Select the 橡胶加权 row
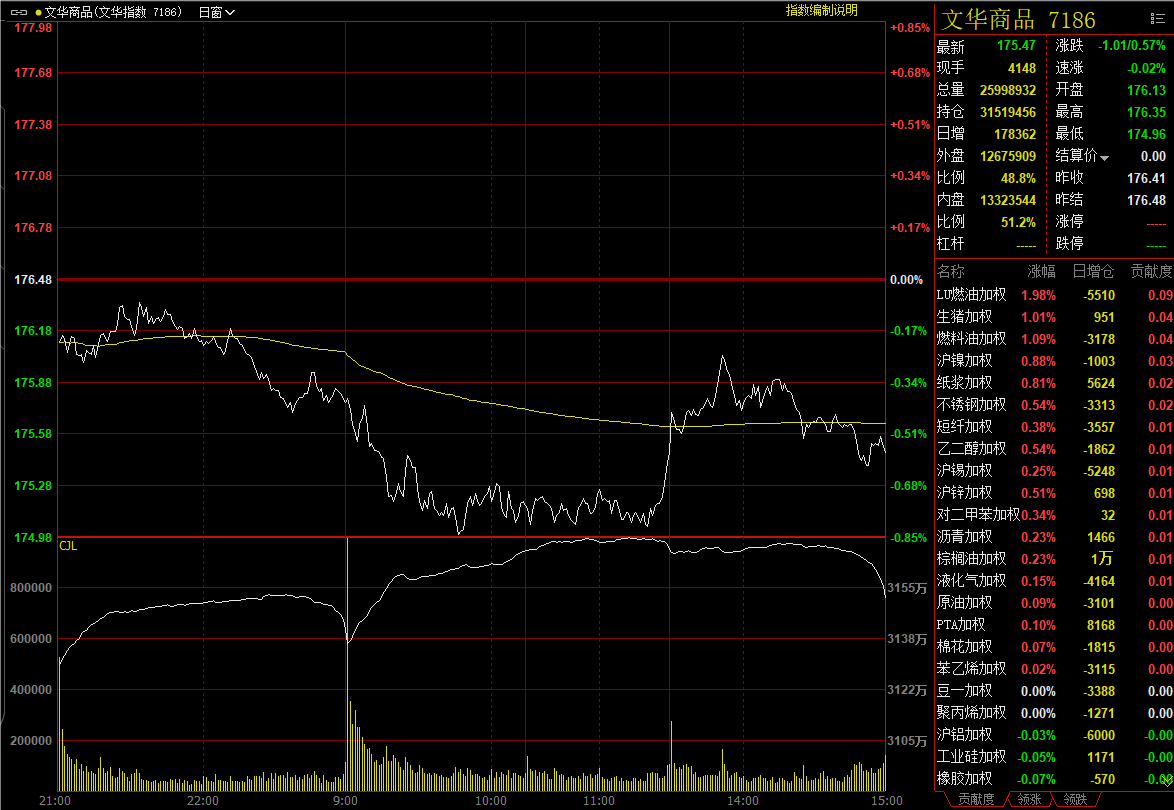The width and height of the screenshot is (1174, 810). [964, 779]
